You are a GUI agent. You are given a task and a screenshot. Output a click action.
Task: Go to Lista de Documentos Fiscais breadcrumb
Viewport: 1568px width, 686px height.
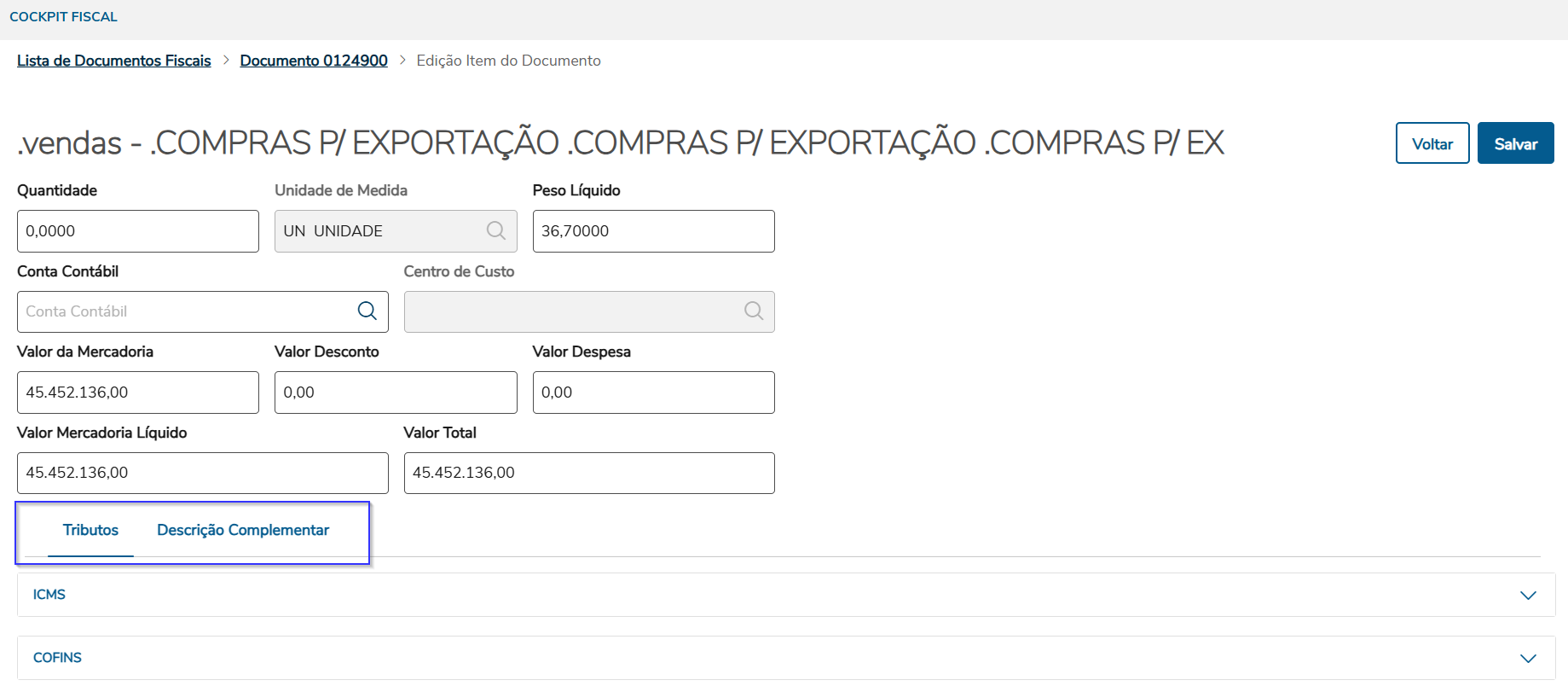coord(114,61)
